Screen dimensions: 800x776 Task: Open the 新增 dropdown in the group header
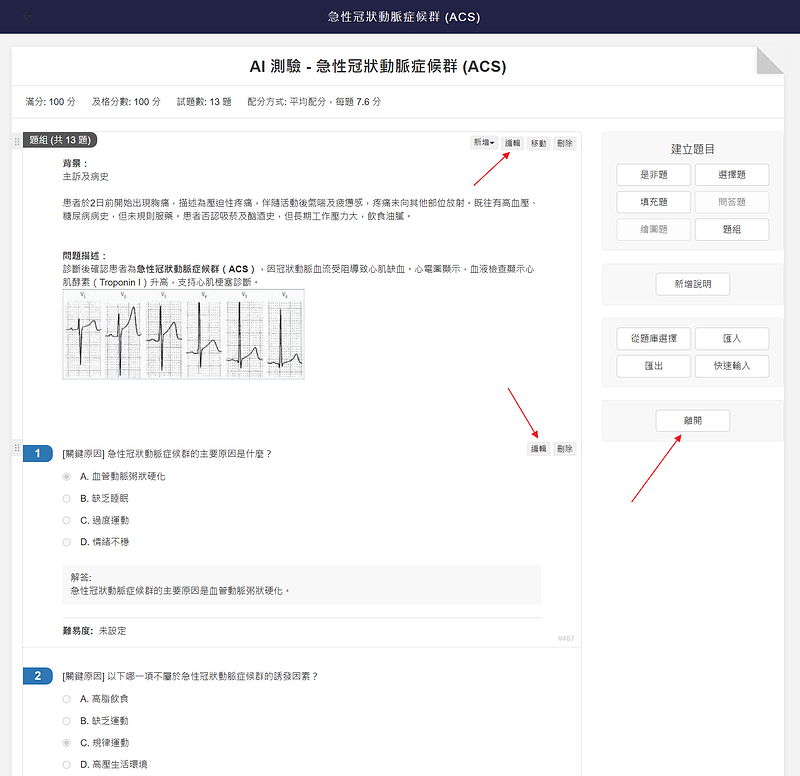pos(484,143)
